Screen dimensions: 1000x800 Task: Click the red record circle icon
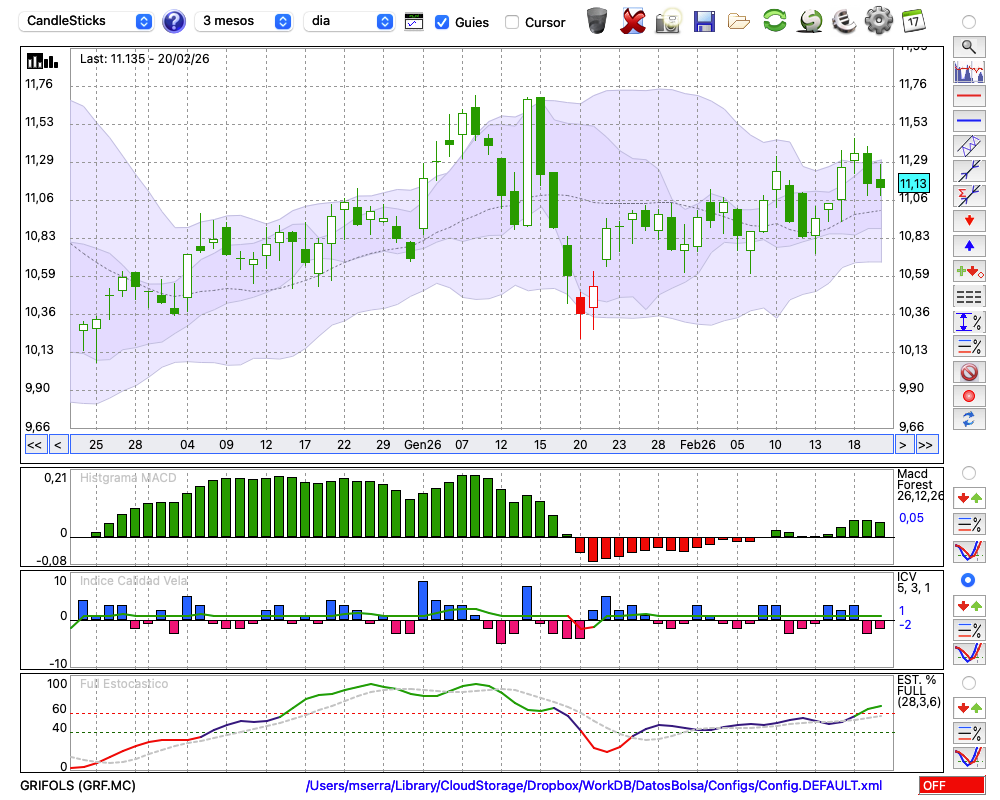[969, 396]
